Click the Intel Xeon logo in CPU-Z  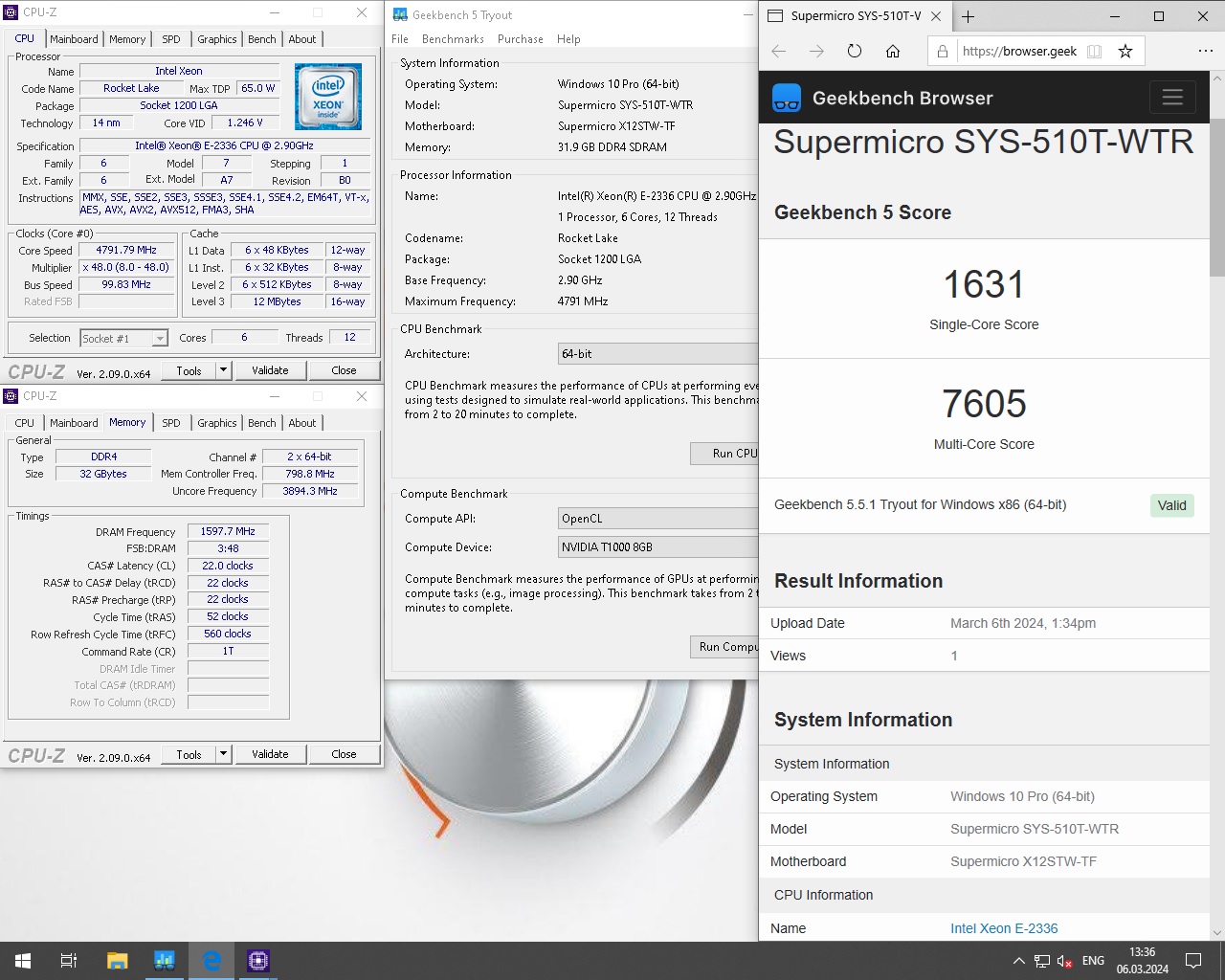(328, 97)
